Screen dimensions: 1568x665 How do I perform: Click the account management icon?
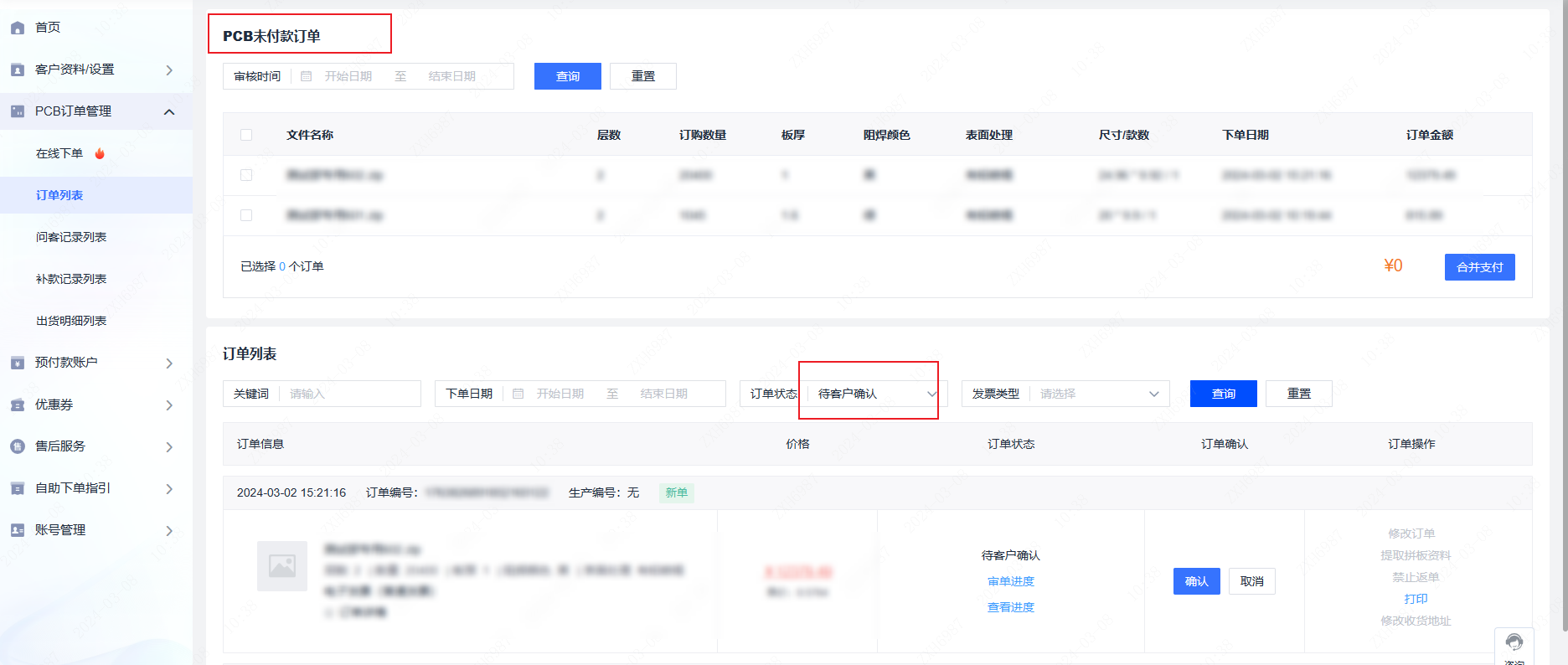[18, 530]
